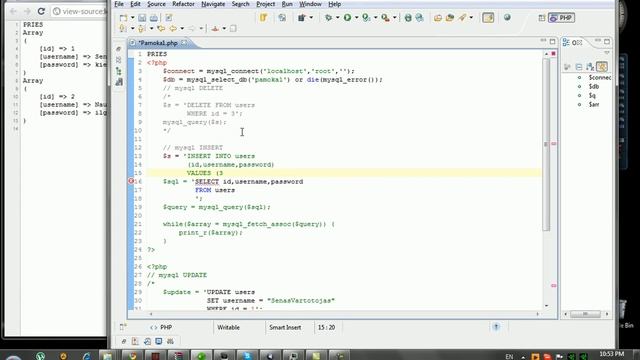Image resolution: width=640 pixels, height=360 pixels.
Task: Select $db in the Outline
Action: coord(594,86)
